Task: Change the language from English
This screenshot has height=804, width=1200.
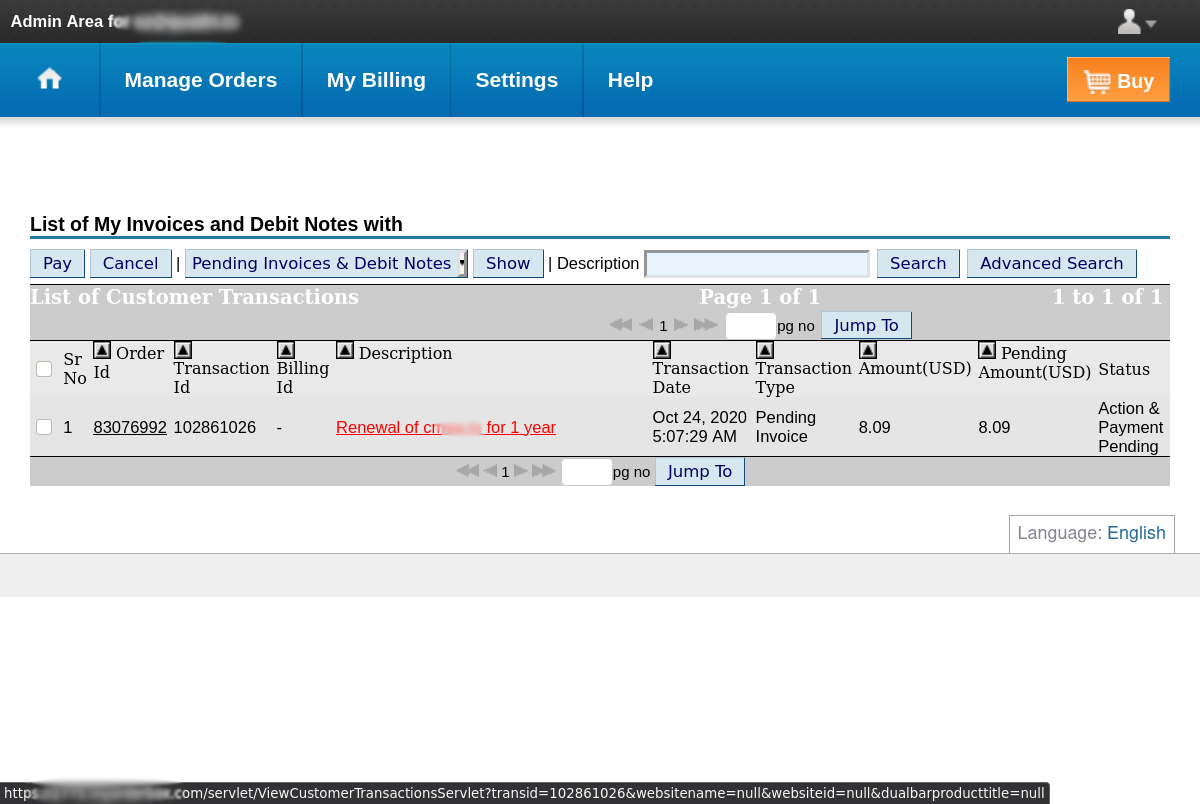Action: 1136,533
